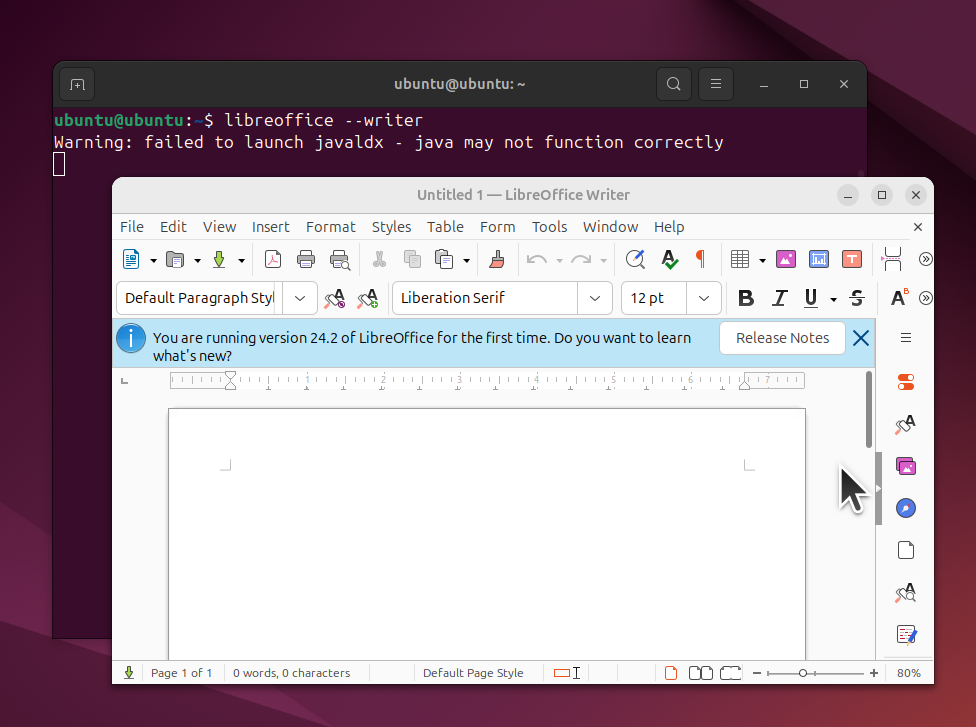Open the Styles menu

(392, 227)
